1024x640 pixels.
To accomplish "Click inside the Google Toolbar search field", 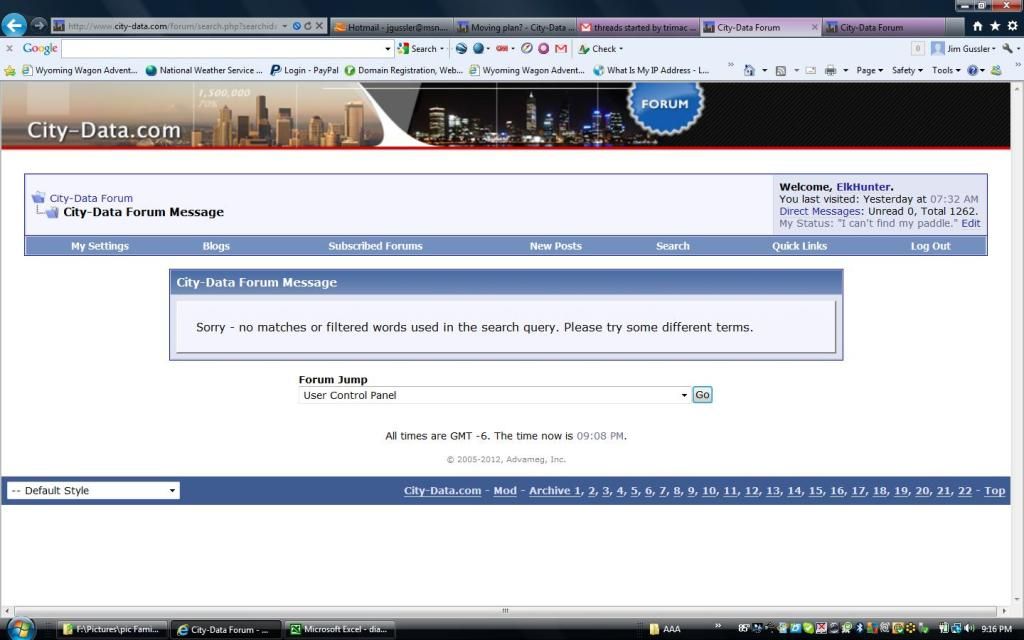I will point(222,48).
